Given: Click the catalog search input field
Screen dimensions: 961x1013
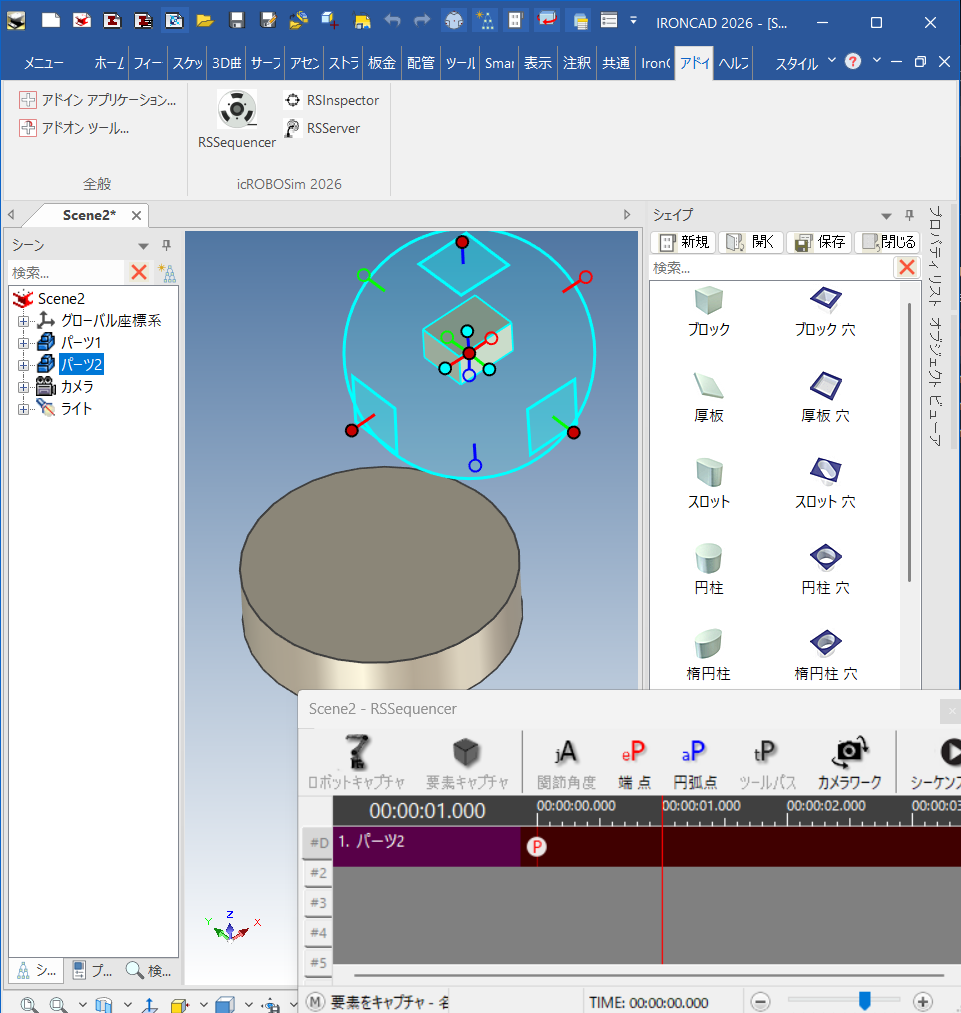Looking at the screenshot, I should click(x=771, y=267).
